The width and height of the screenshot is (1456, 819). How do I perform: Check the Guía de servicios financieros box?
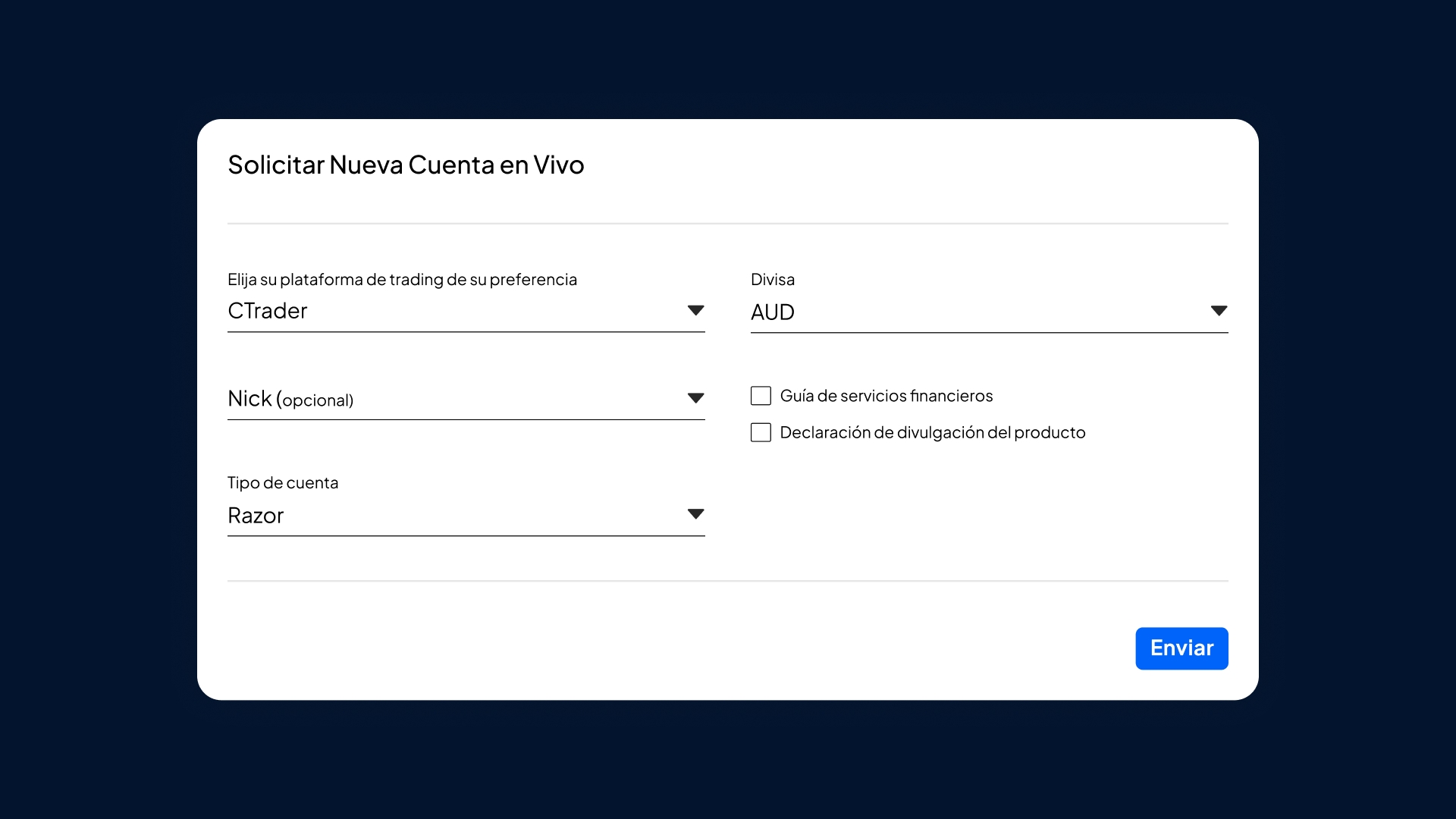(761, 396)
